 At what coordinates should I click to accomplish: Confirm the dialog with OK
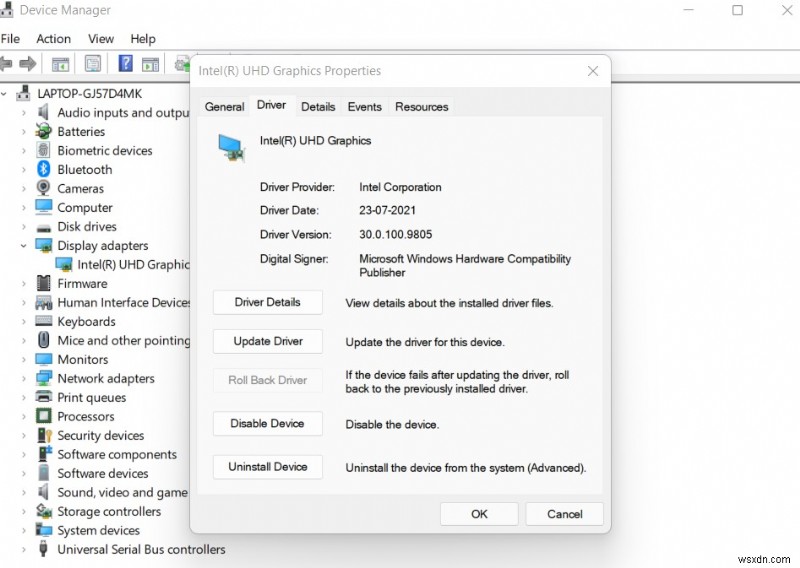point(479,514)
